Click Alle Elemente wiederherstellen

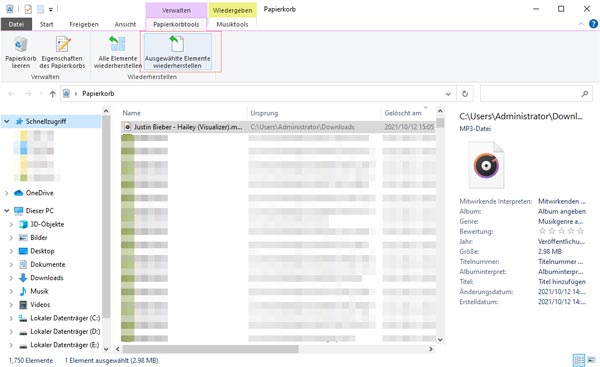point(117,52)
